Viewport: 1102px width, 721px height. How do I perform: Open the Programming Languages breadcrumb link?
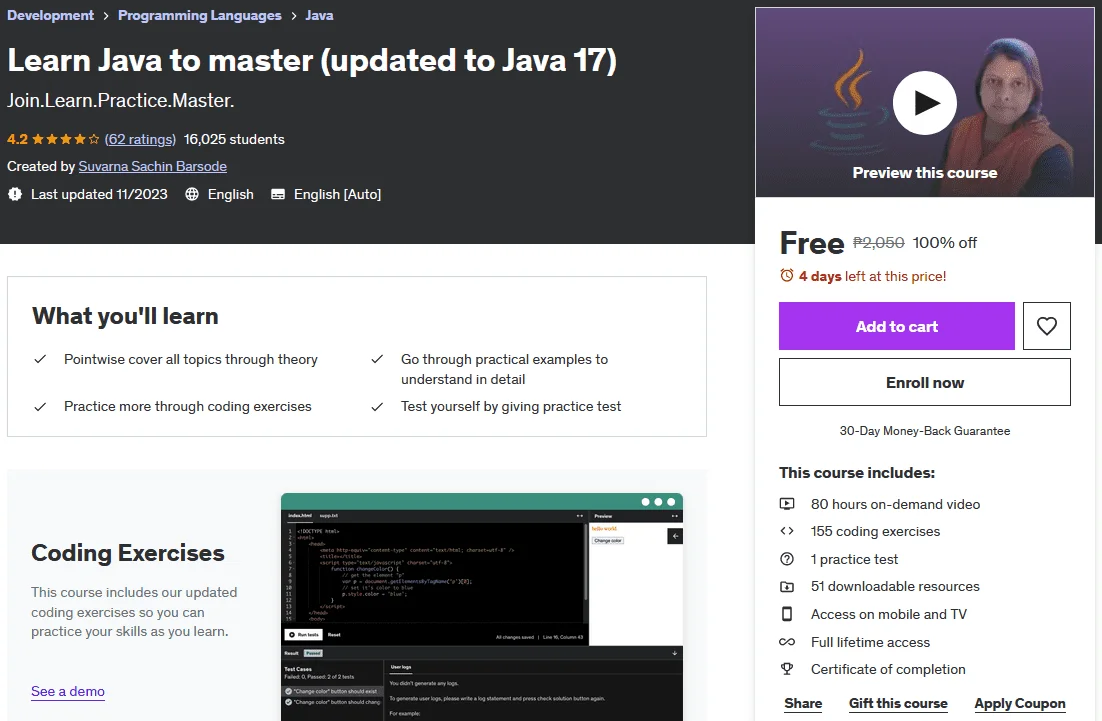pos(200,15)
